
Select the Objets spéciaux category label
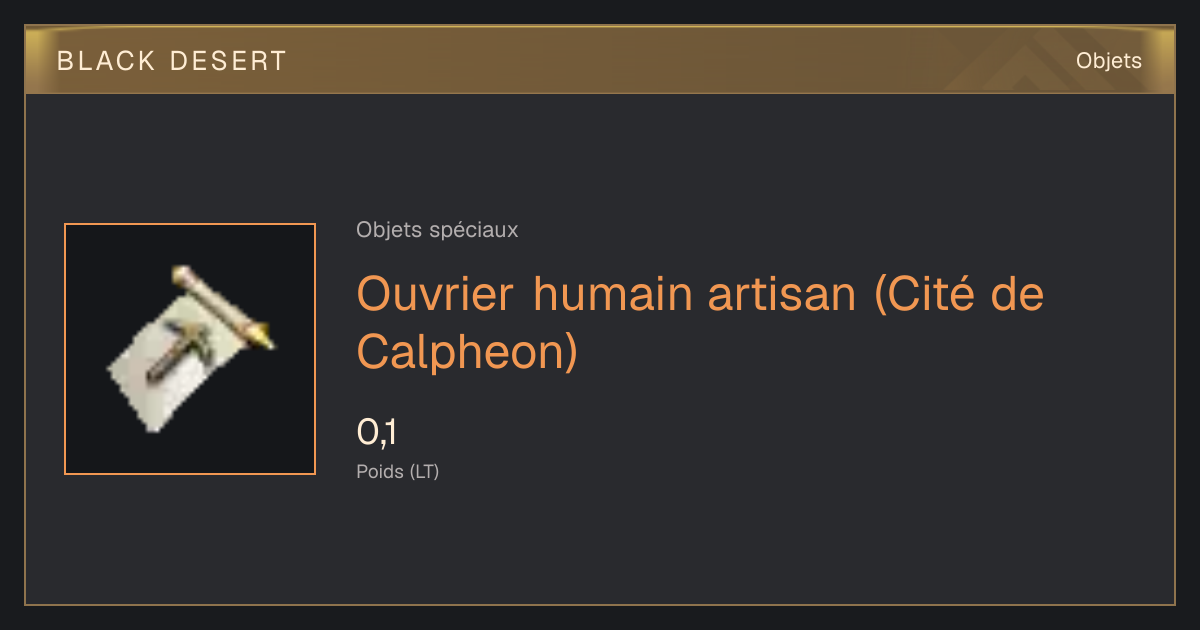(x=437, y=230)
